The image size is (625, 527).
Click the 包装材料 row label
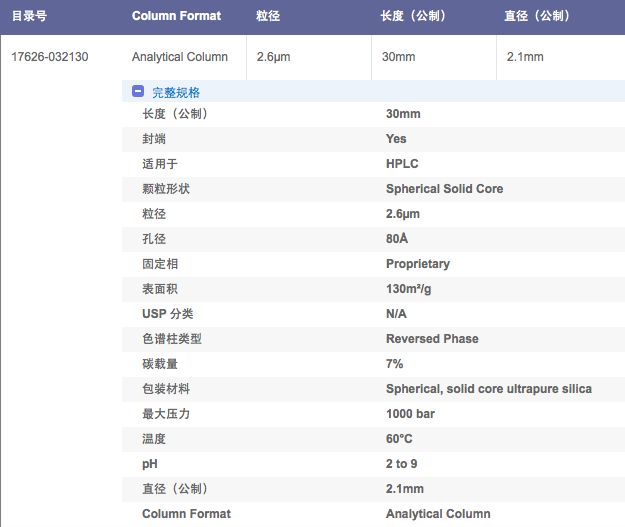166,389
